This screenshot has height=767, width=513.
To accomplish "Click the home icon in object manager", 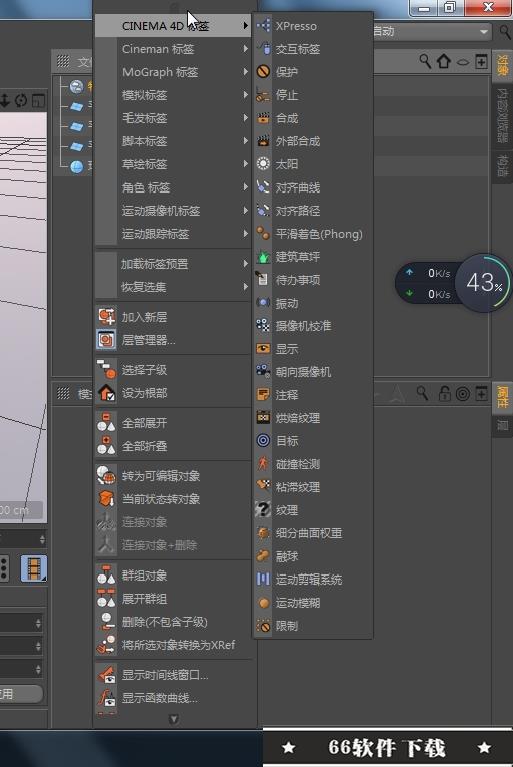I will coord(444,62).
